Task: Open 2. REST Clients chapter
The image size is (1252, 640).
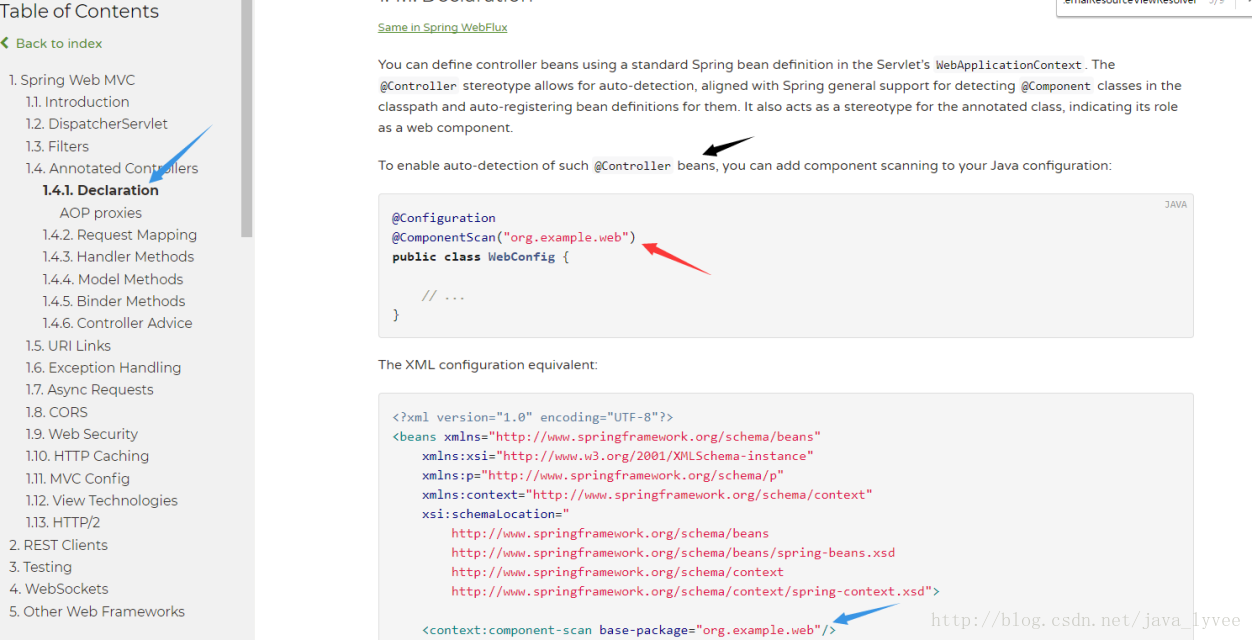Action: [58, 545]
